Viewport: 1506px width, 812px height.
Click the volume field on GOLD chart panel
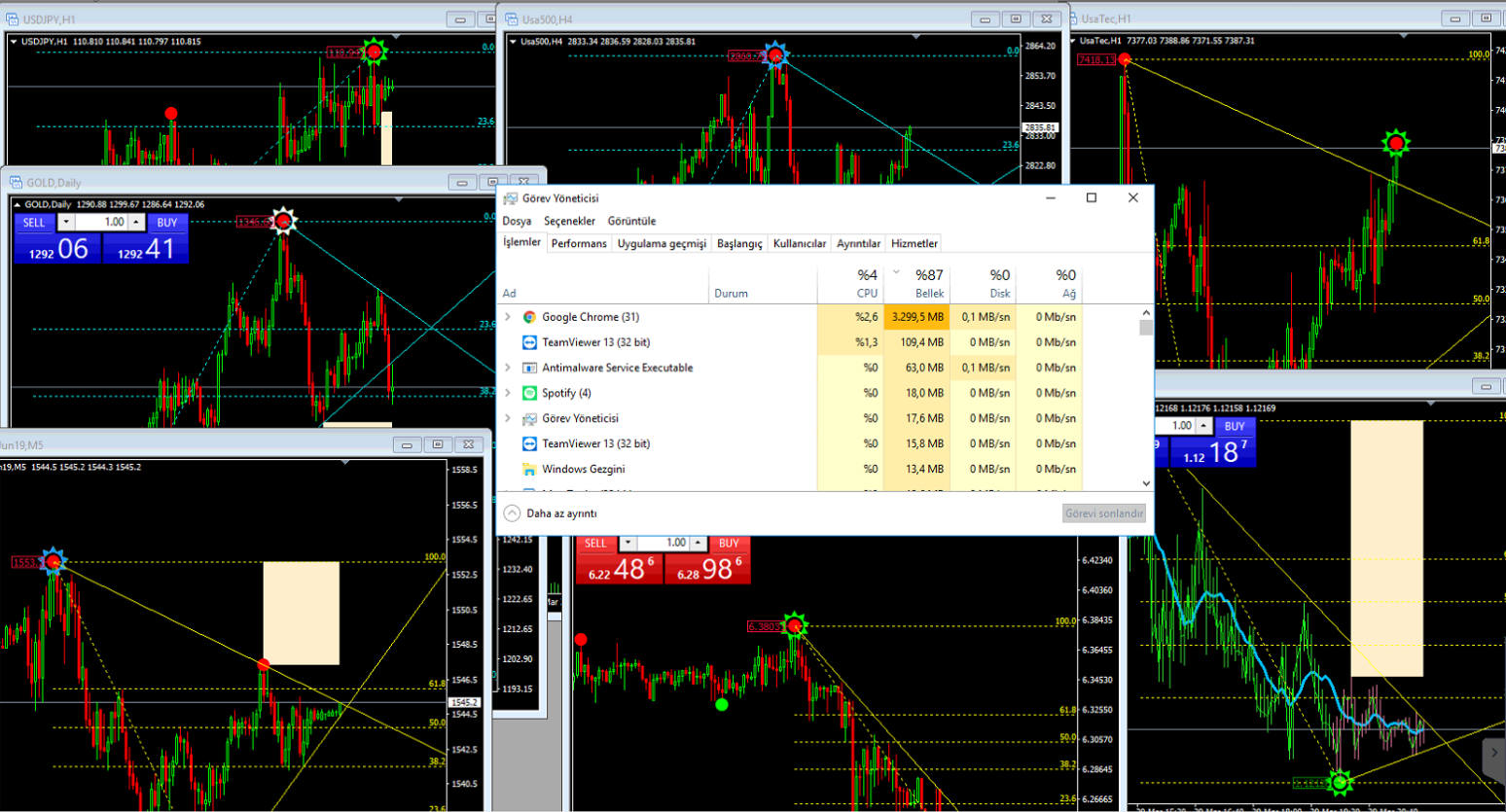(x=102, y=223)
